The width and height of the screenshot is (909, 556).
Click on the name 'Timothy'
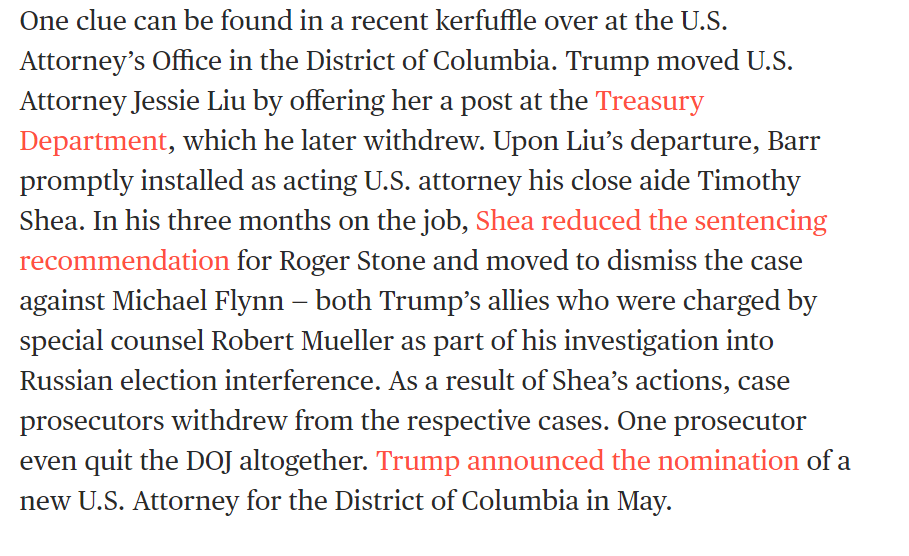[748, 181]
